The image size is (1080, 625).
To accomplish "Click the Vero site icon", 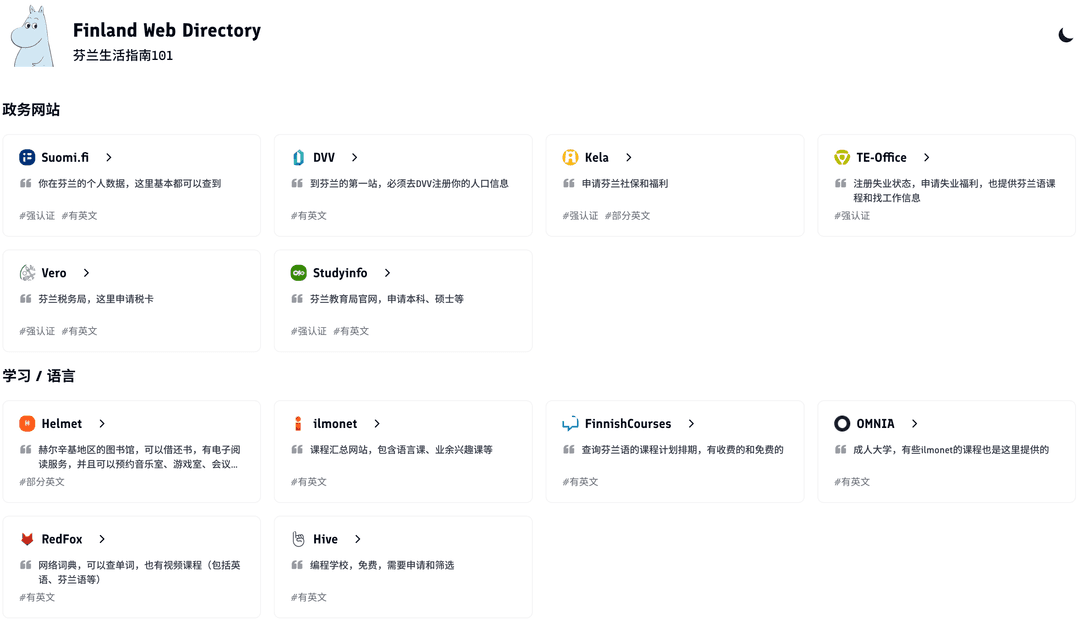I will pyautogui.click(x=27, y=273).
